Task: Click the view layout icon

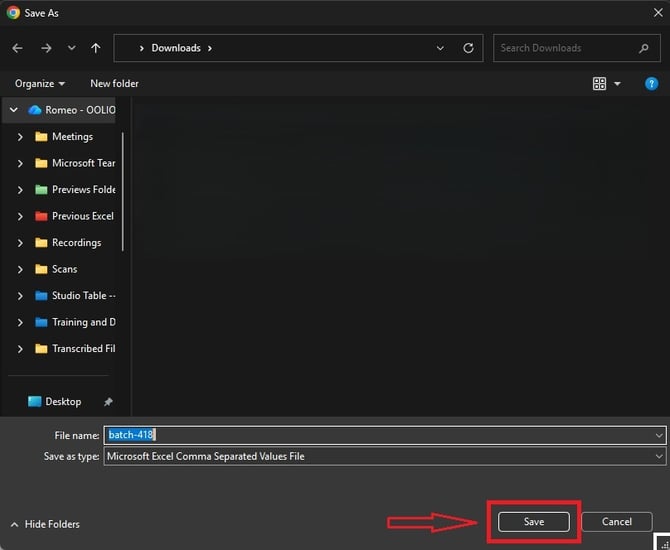Action: [599, 84]
